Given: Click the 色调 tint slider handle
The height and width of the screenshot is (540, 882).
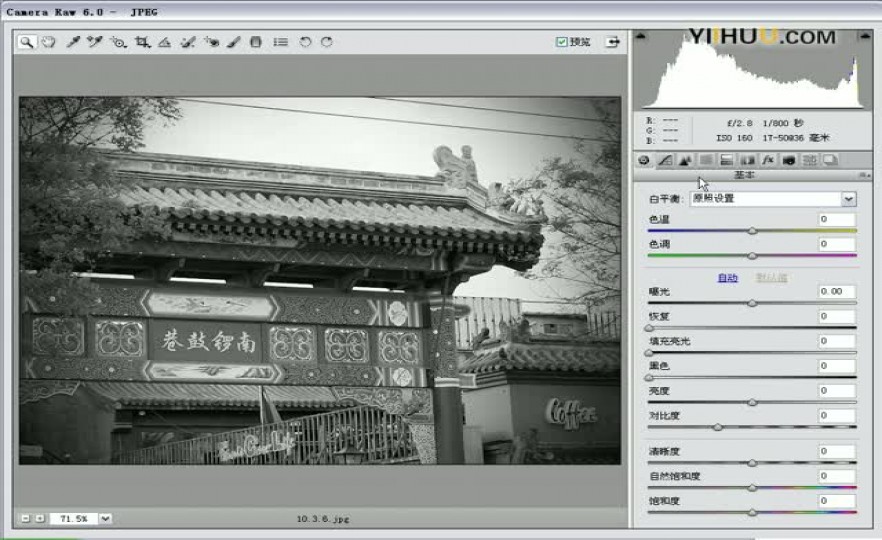Looking at the screenshot, I should [752, 256].
